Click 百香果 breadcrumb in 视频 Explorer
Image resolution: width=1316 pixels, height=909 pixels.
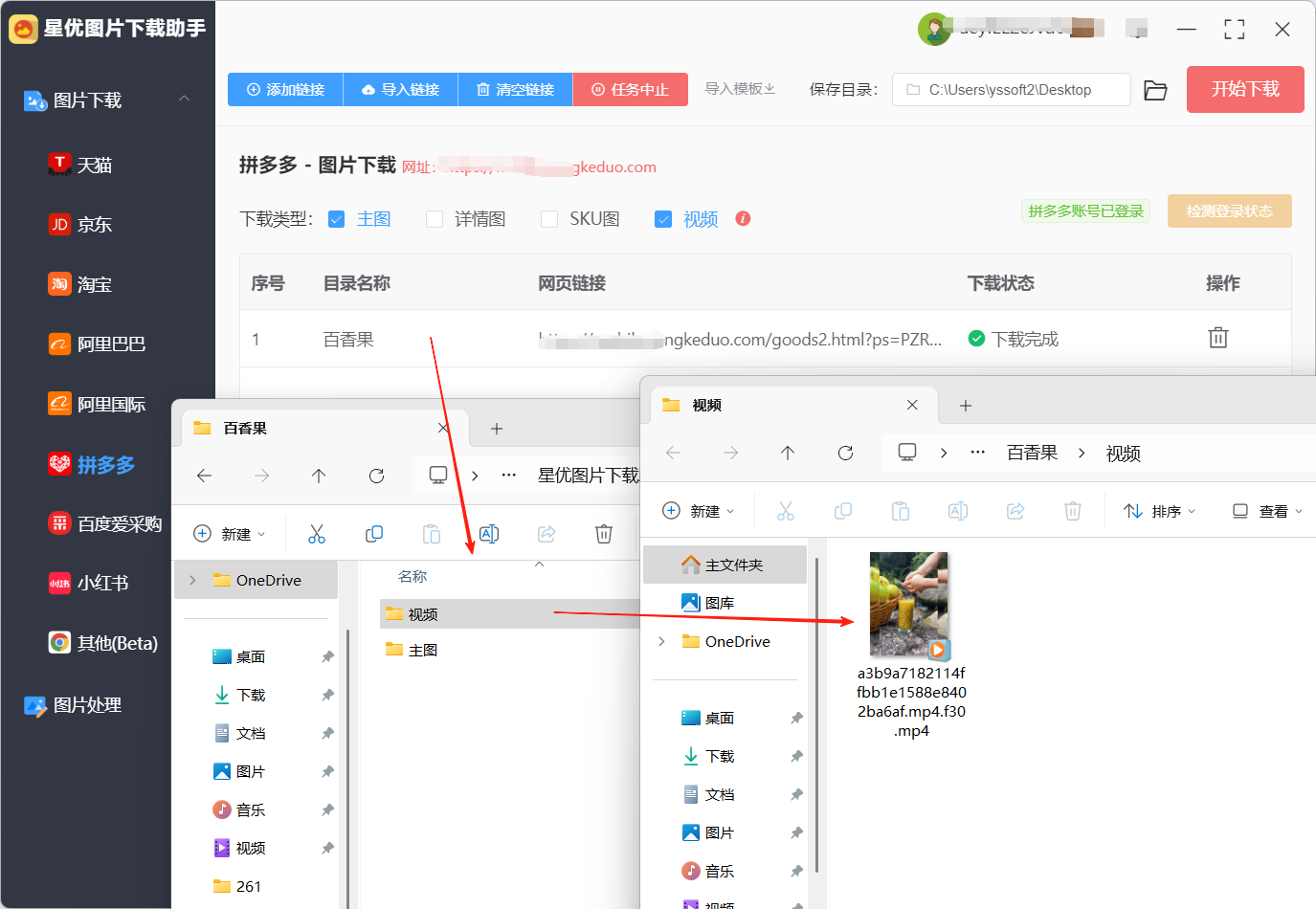click(1032, 453)
